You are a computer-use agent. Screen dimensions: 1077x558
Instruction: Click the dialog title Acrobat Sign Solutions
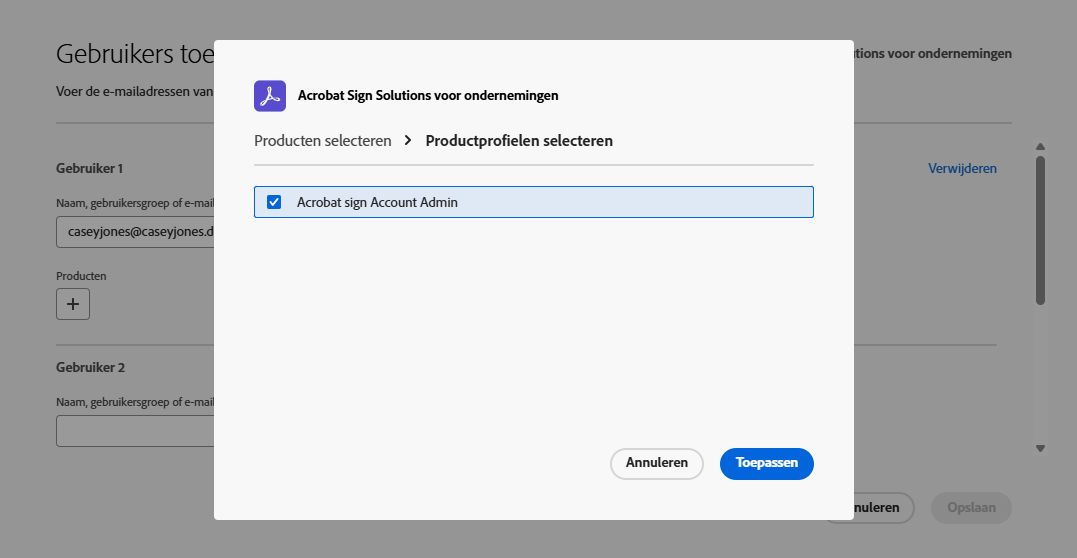(428, 96)
